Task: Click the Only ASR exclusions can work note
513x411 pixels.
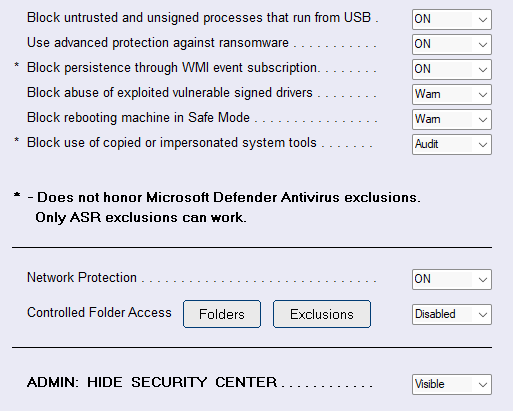Action: [x=141, y=217]
